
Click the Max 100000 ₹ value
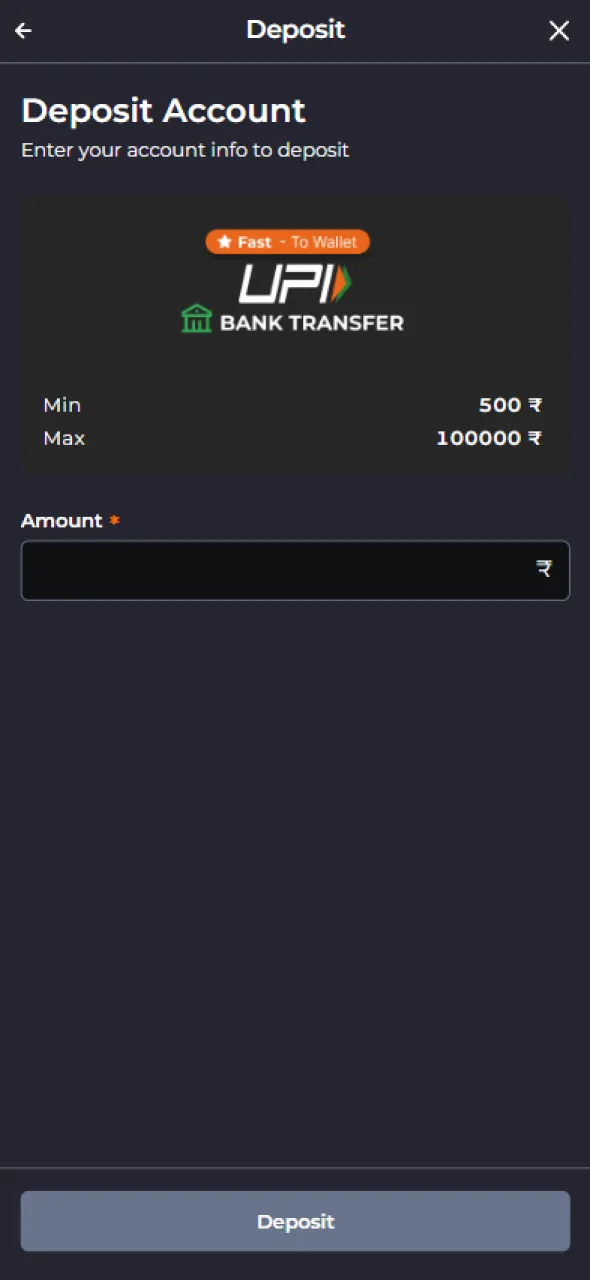pyautogui.click(x=489, y=438)
